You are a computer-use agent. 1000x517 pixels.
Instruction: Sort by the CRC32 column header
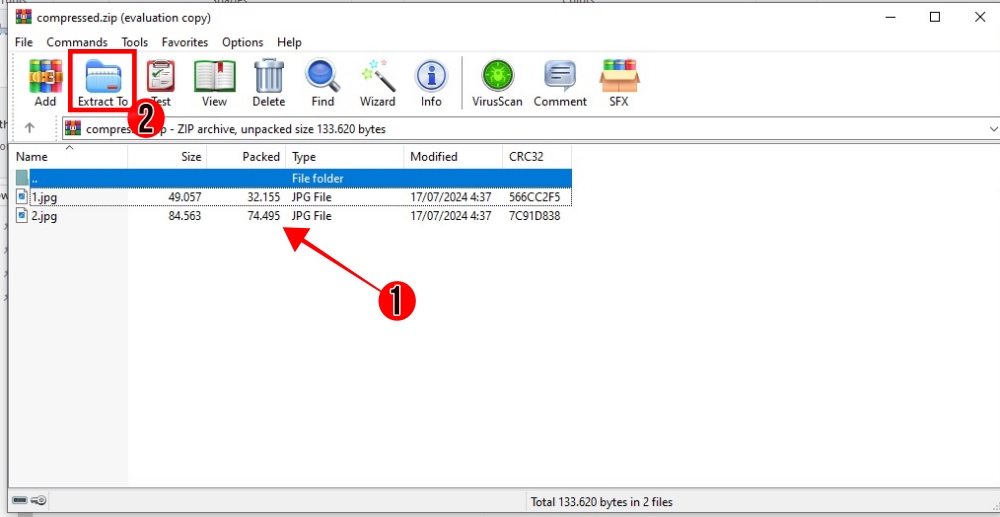click(x=536, y=157)
